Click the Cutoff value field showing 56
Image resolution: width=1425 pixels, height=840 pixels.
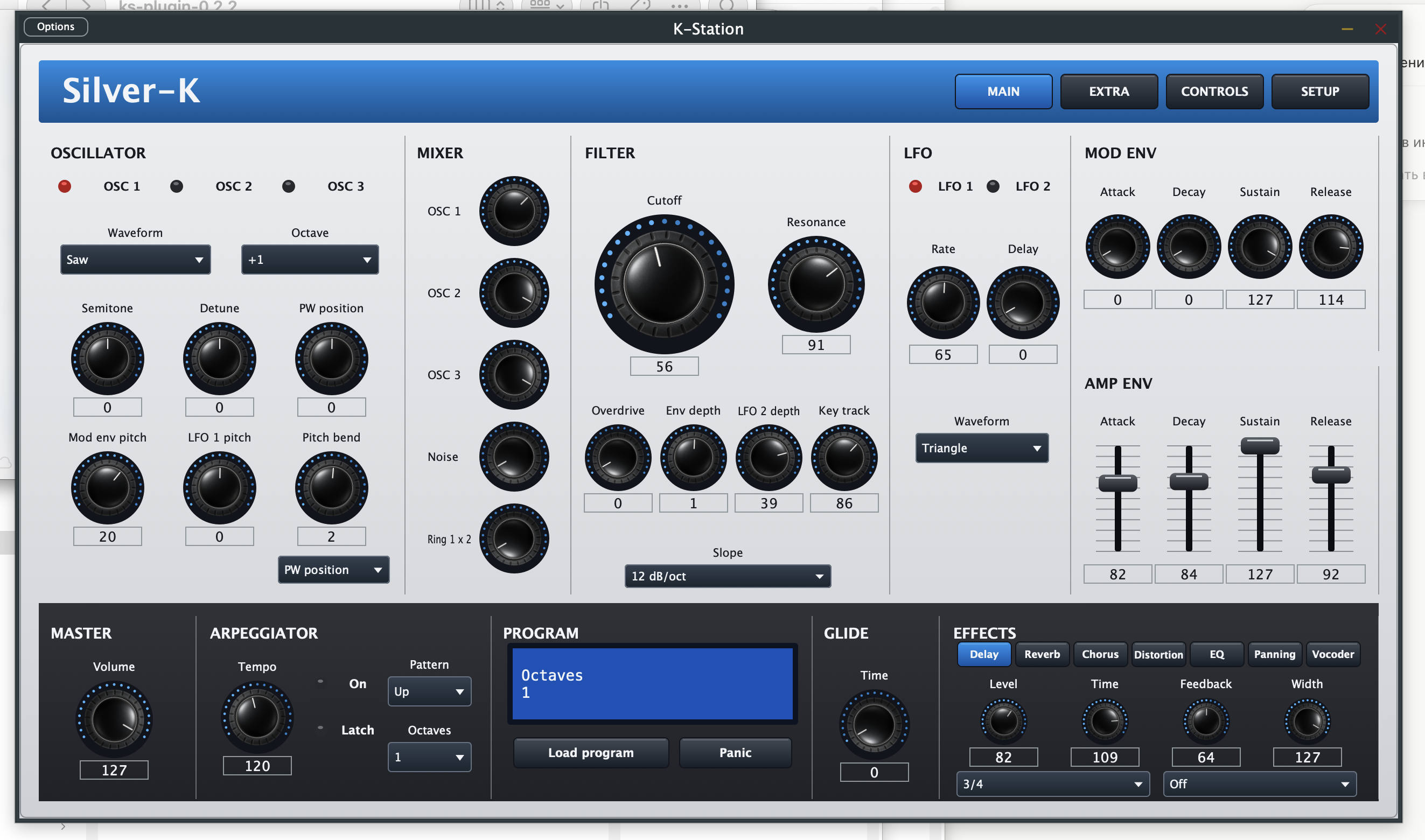[x=664, y=366]
